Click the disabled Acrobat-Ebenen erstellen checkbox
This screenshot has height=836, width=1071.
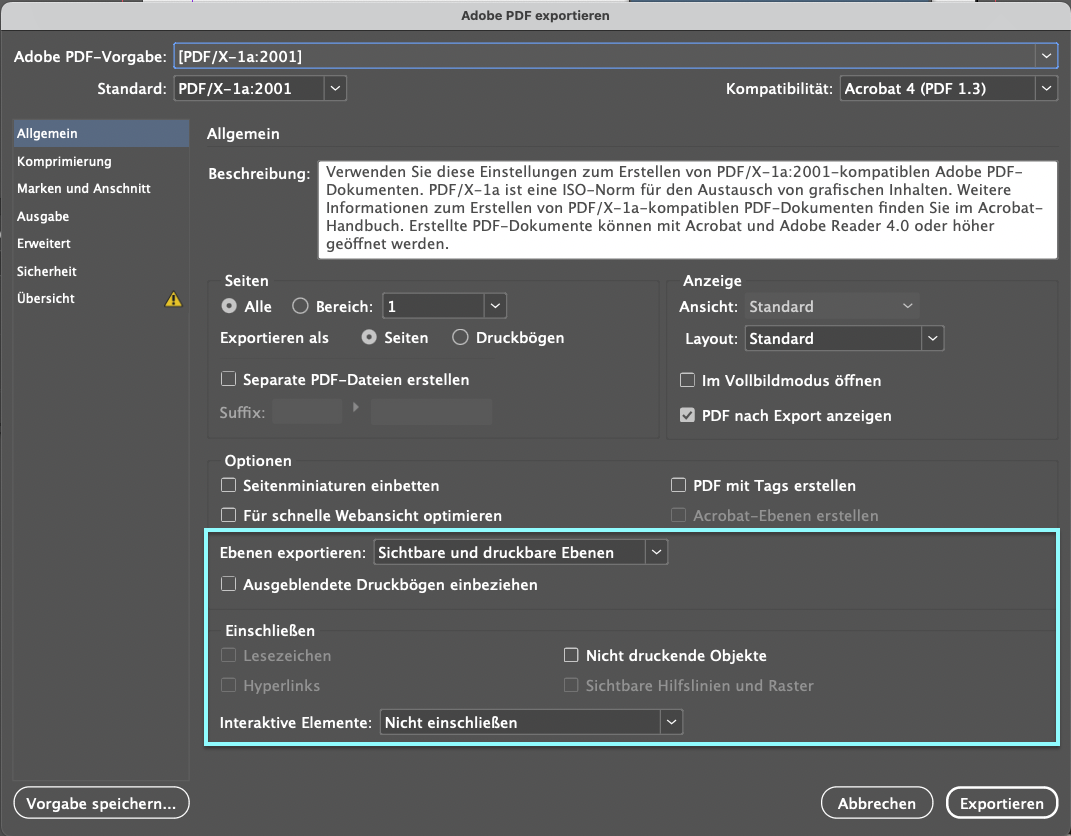(678, 515)
